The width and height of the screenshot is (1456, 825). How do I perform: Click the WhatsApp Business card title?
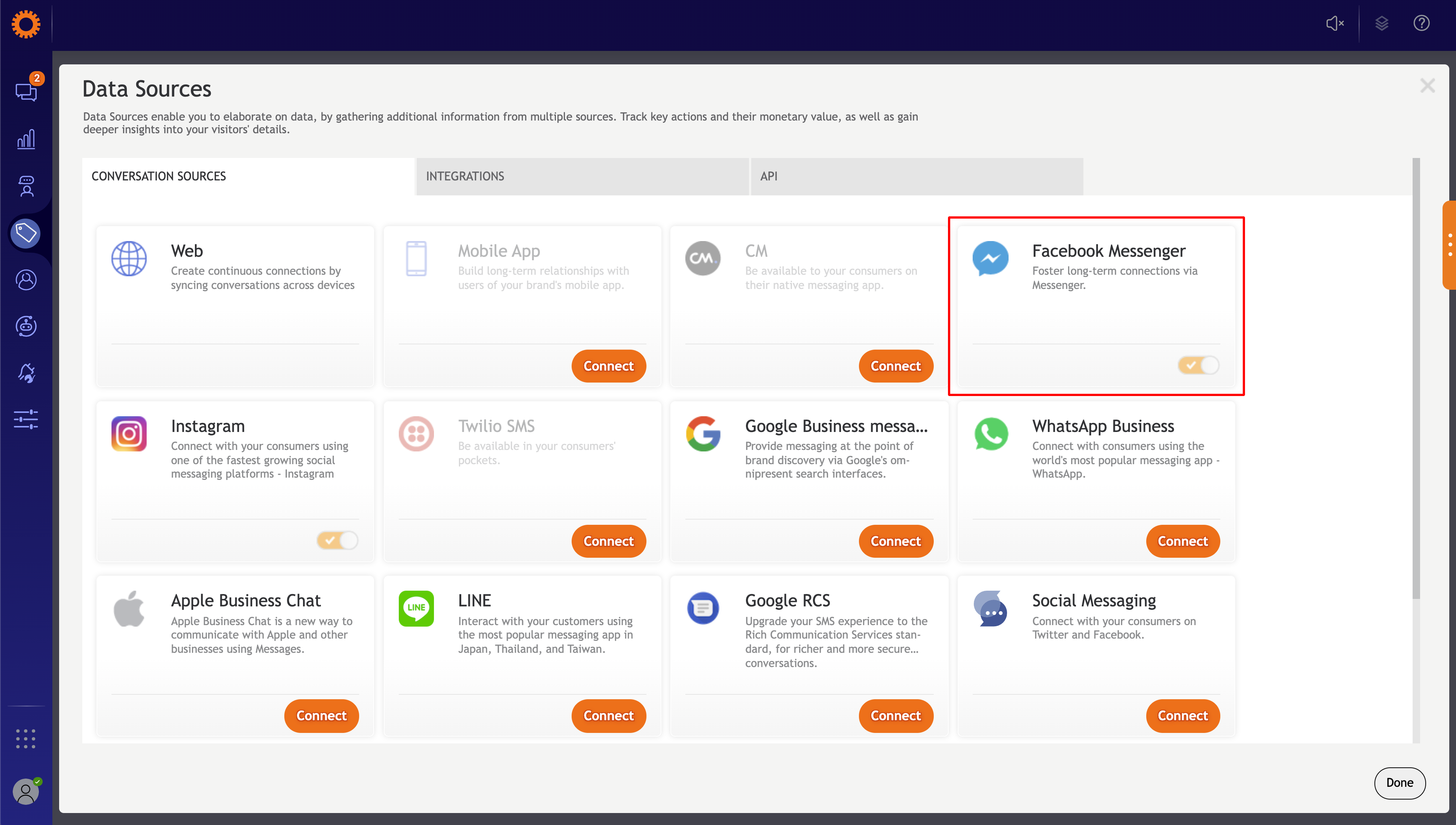pos(1103,426)
